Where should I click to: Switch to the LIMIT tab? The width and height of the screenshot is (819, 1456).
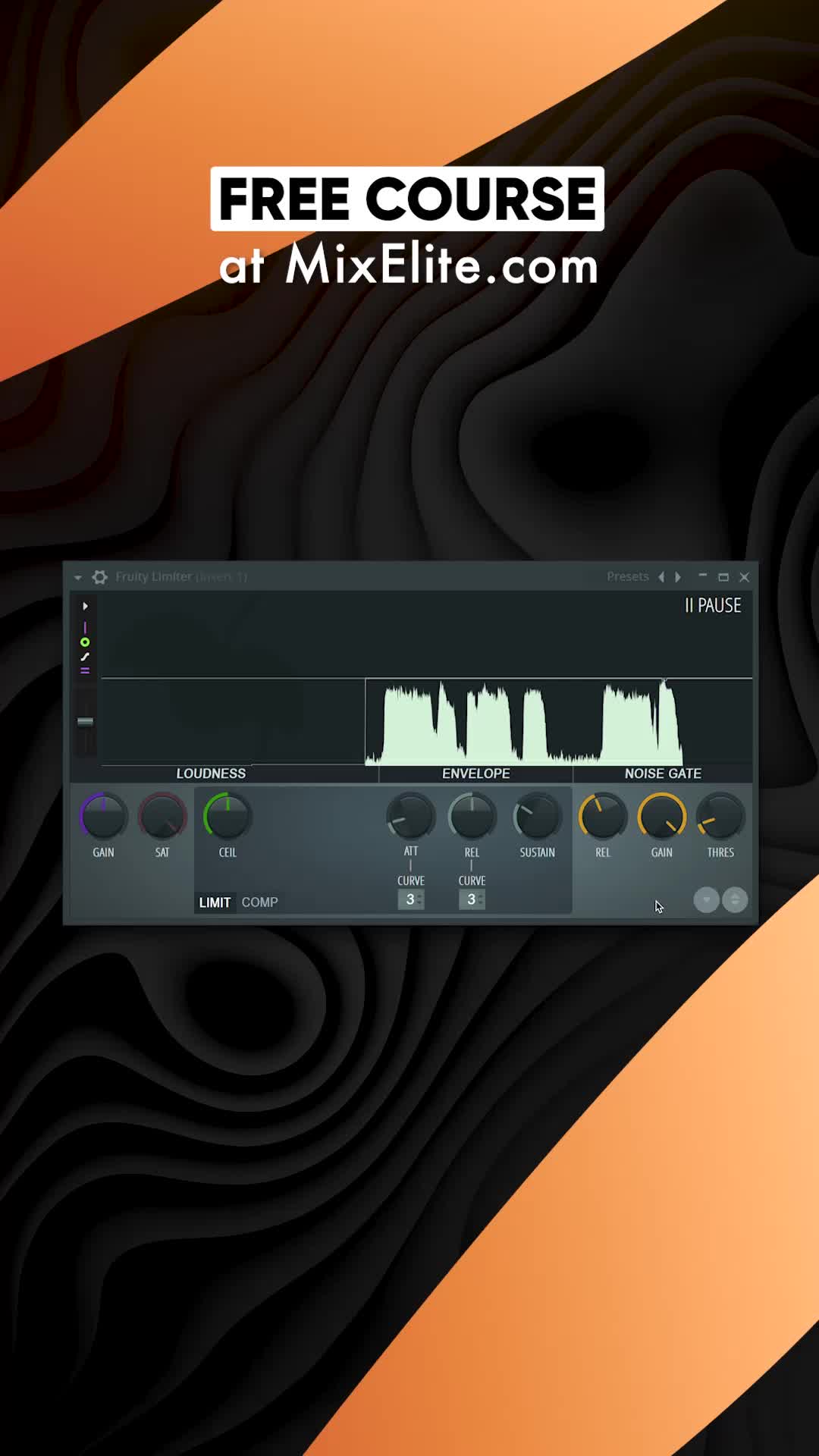(215, 902)
